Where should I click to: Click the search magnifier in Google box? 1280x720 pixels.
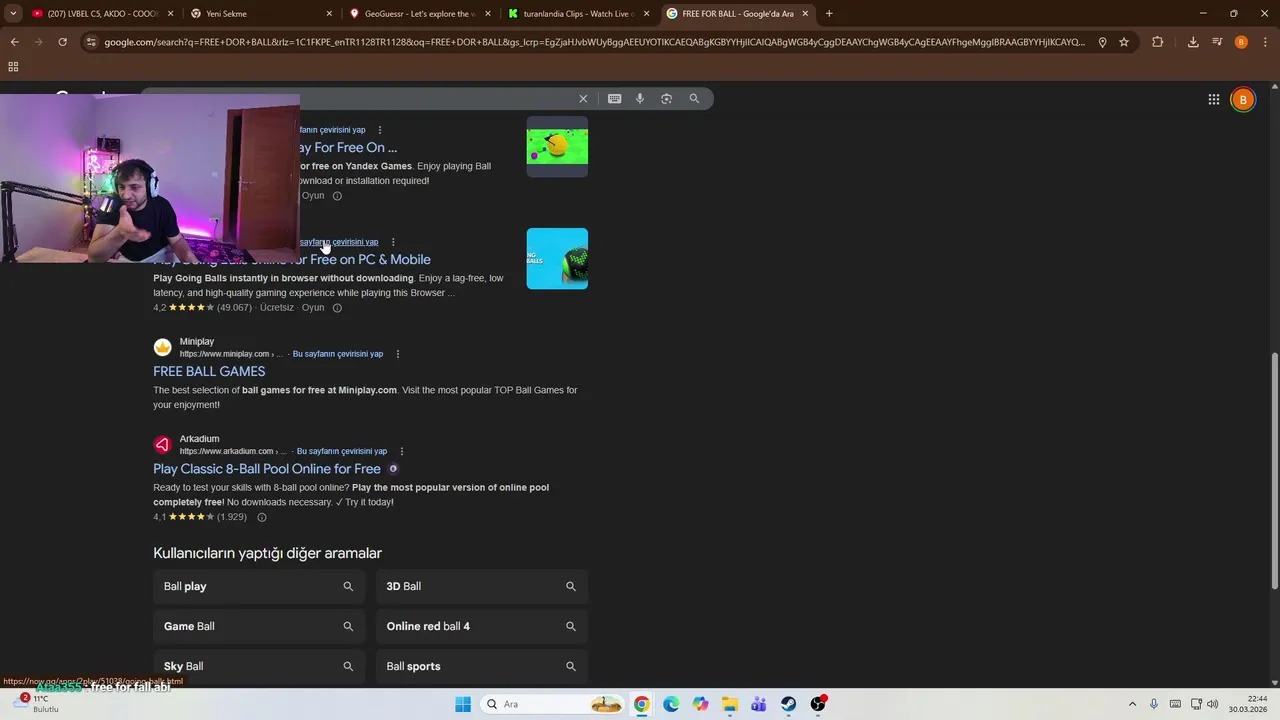coord(694,99)
